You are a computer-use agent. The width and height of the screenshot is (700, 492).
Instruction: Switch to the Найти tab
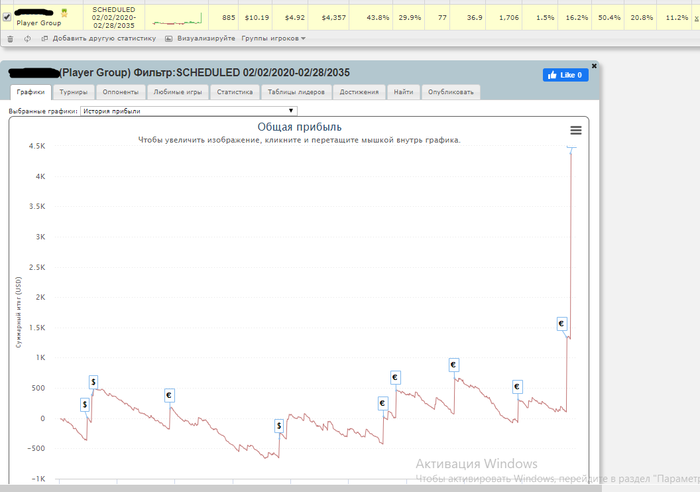tap(404, 92)
